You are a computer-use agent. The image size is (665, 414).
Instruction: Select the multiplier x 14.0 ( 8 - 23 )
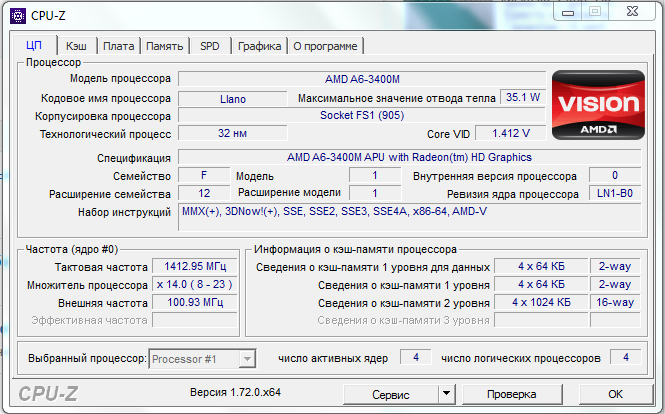tap(195, 284)
